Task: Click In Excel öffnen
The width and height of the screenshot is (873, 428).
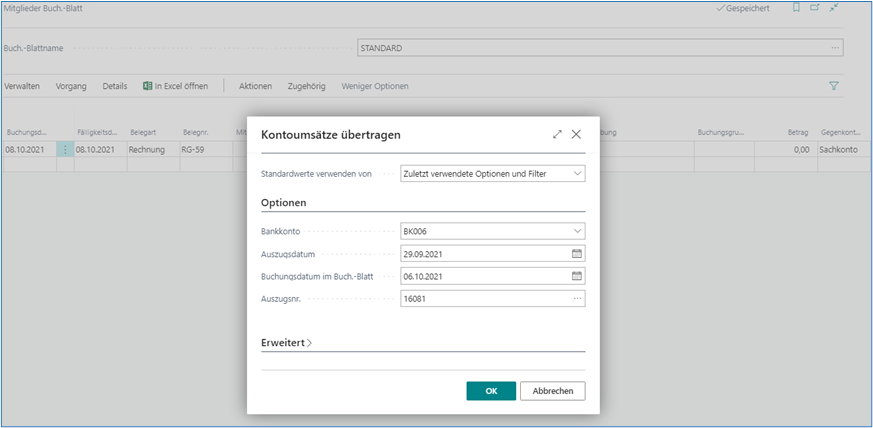Action: coord(175,87)
